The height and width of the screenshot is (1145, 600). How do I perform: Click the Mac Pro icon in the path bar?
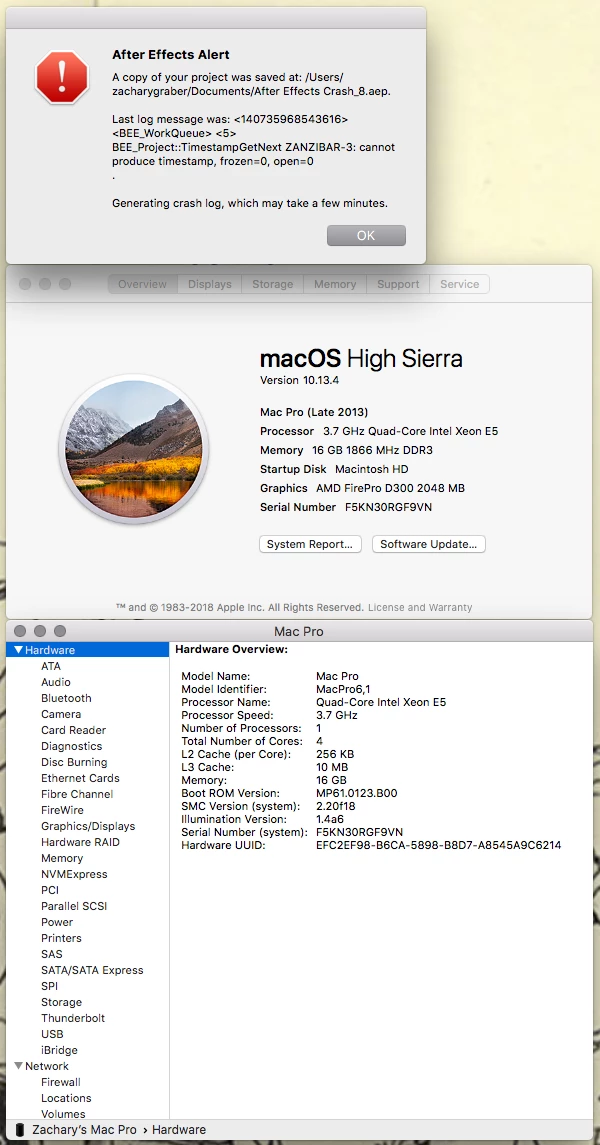point(20,1130)
